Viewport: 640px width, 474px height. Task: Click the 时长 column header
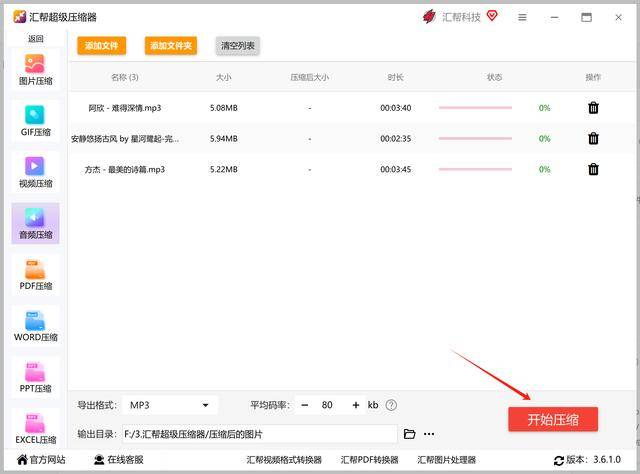[x=396, y=77]
